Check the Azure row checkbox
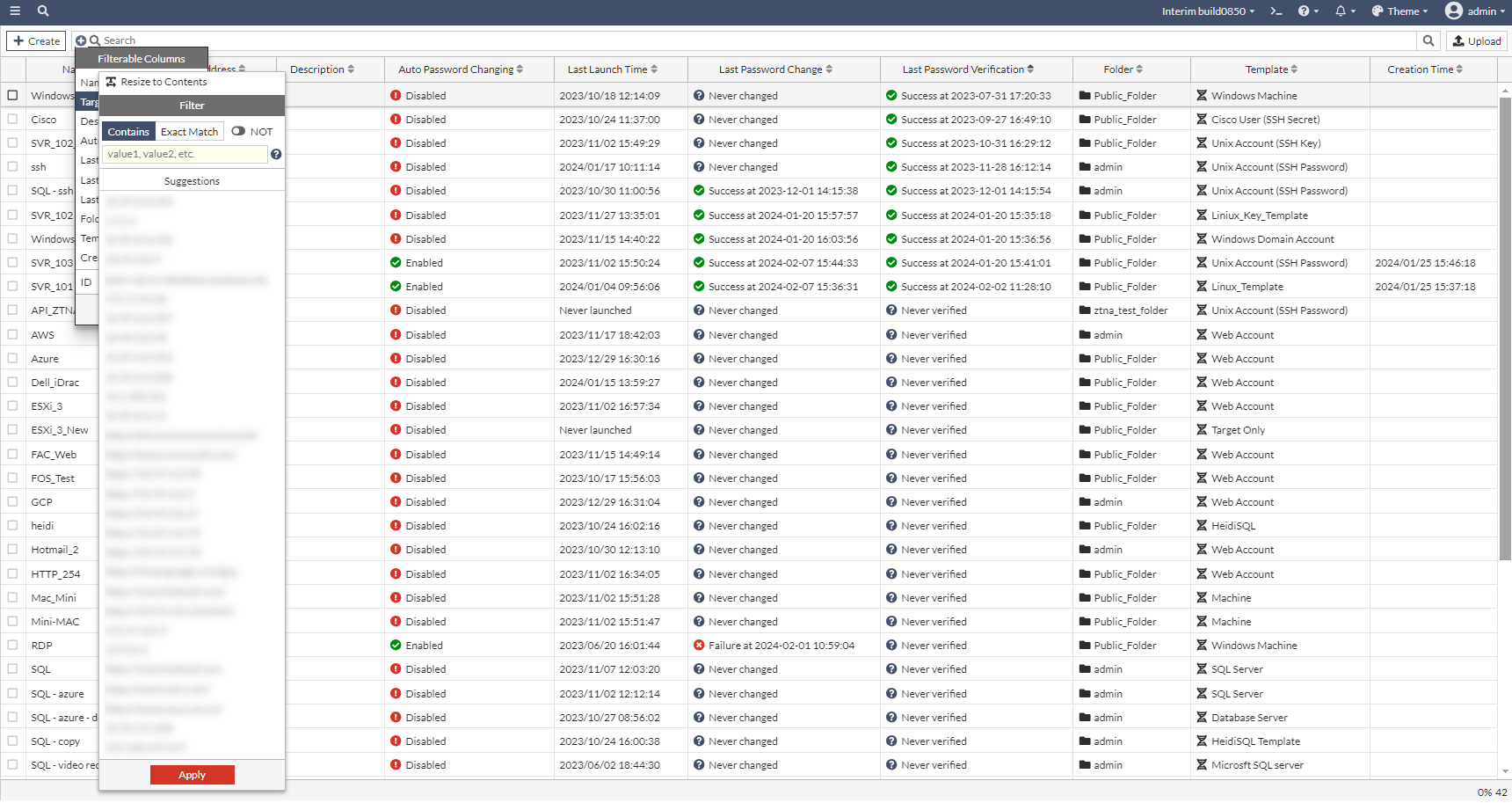The width and height of the screenshot is (1512, 803). point(13,358)
